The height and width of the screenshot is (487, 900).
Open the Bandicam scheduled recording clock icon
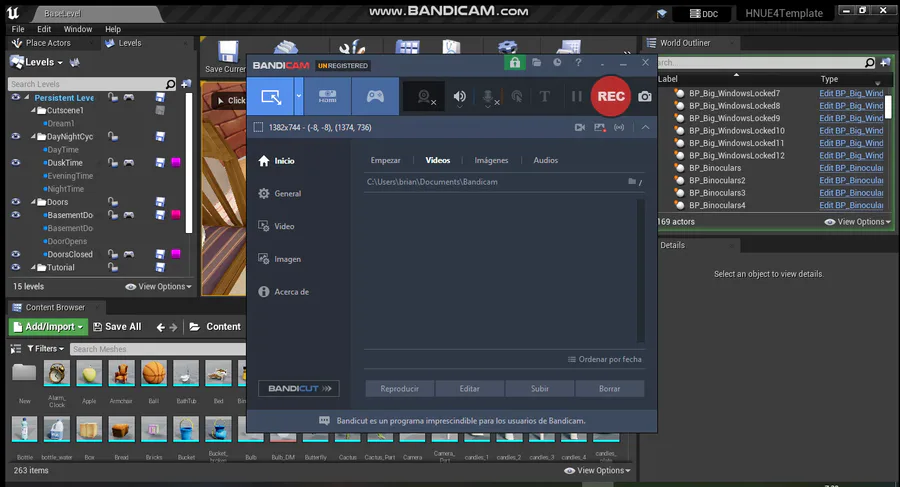[557, 62]
